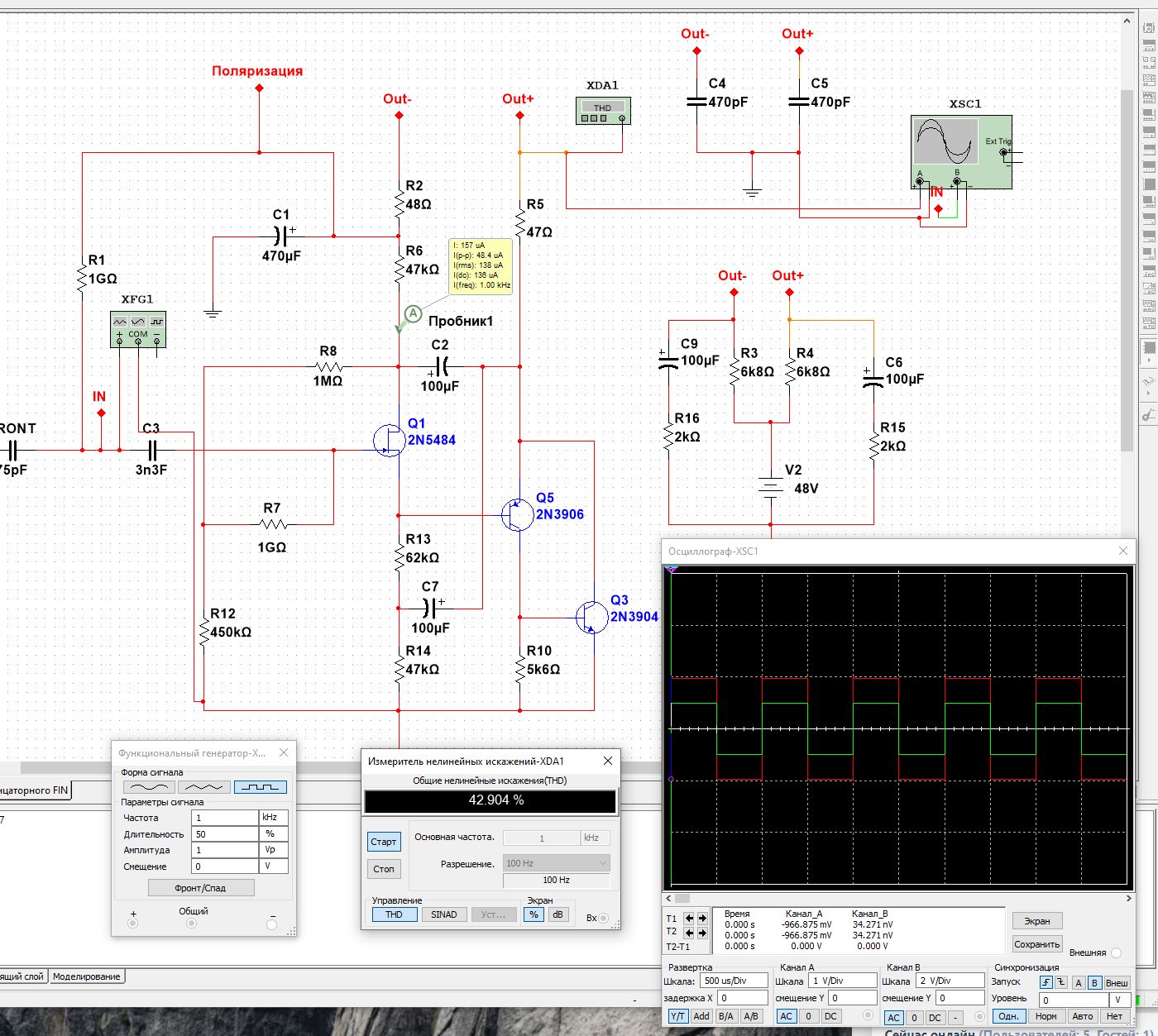Image resolution: width=1158 pixels, height=1036 pixels.
Task: Open the frequency kHz unit selector
Action: point(274,818)
